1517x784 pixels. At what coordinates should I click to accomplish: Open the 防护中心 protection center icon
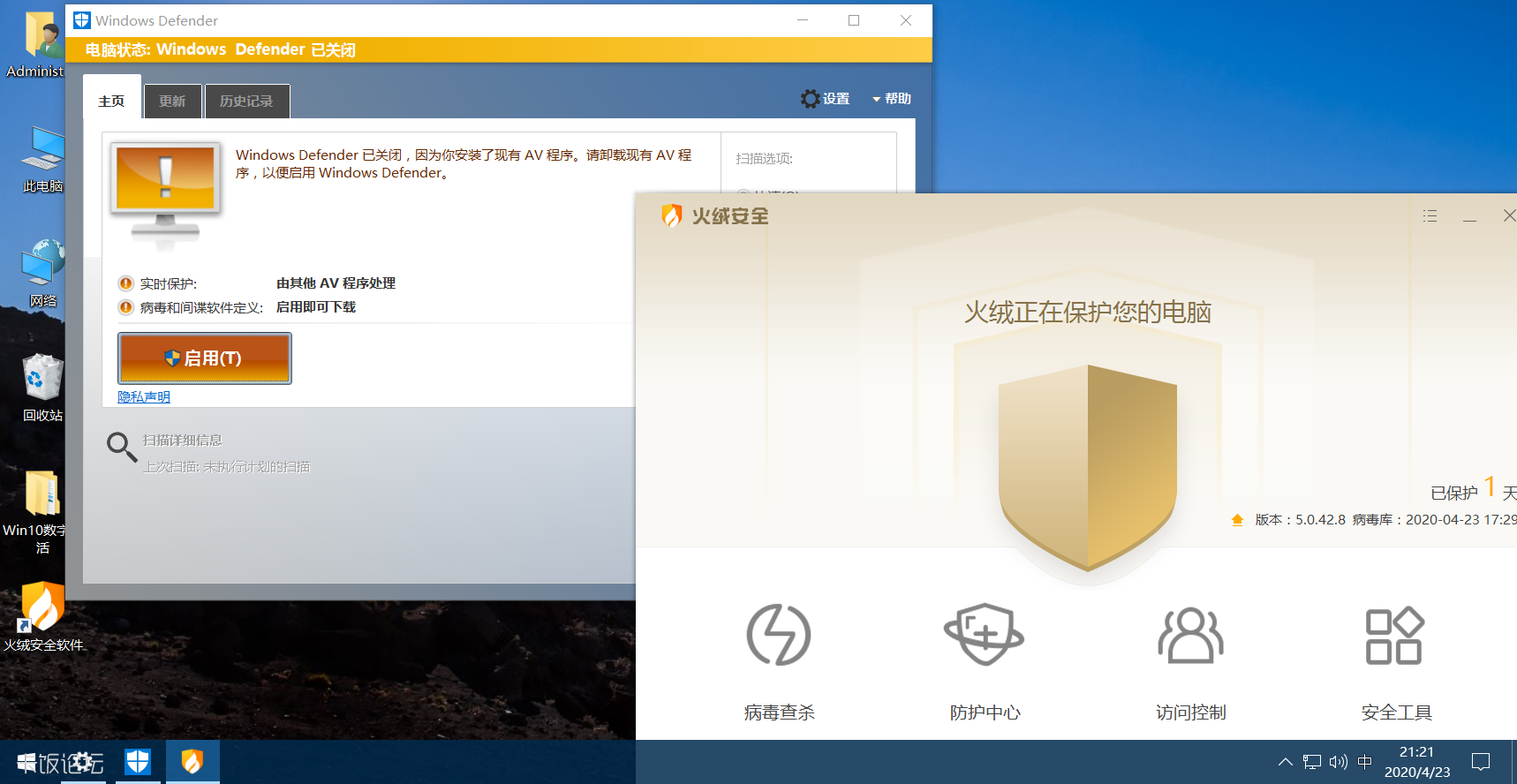coord(984,635)
